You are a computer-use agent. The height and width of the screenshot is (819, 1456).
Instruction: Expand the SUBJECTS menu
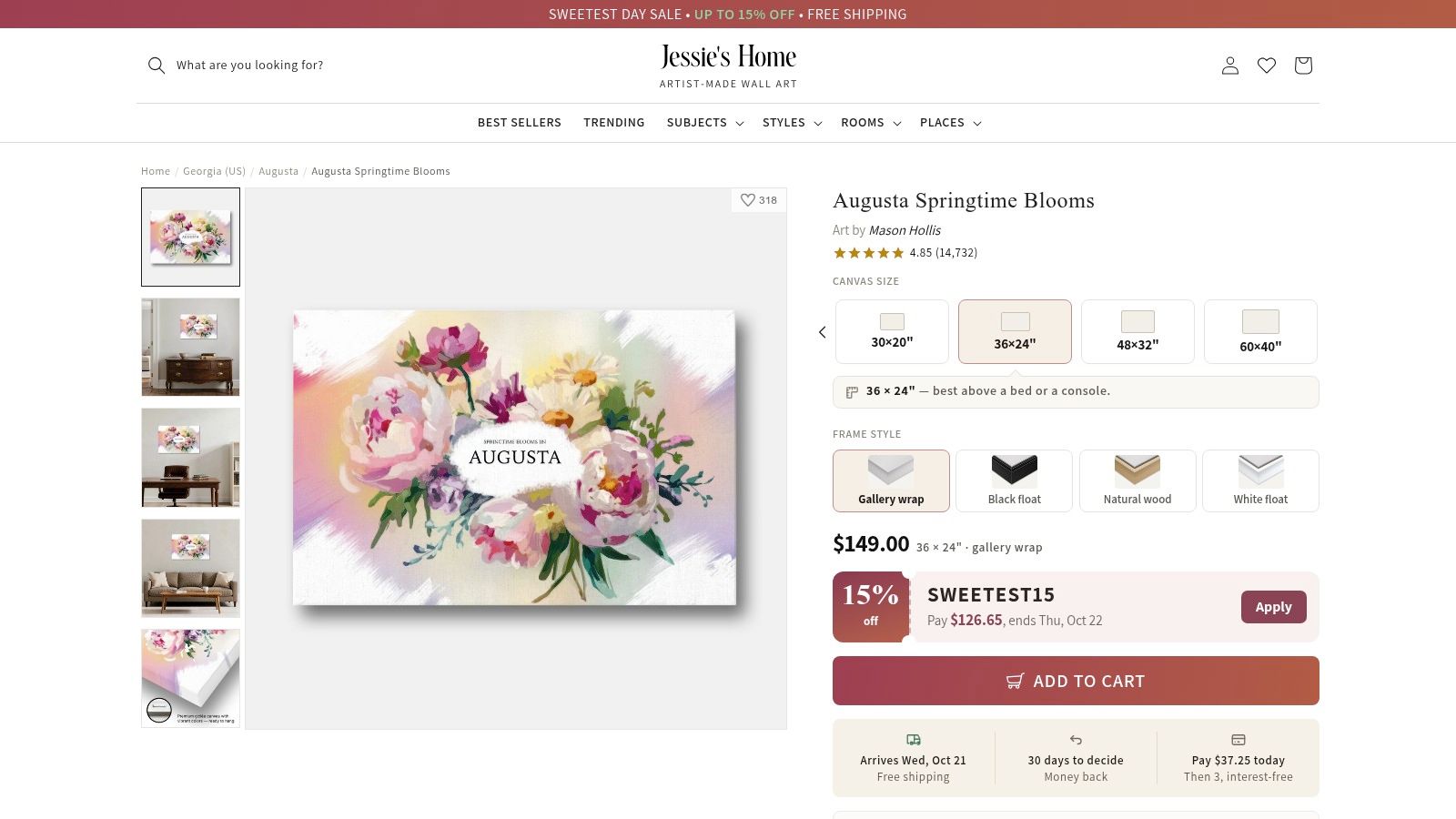pyautogui.click(x=705, y=123)
